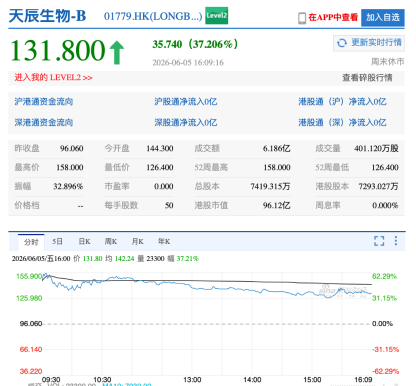Click the 最低价 value 126.400
Screen dimensions: 416x386
(160, 167)
